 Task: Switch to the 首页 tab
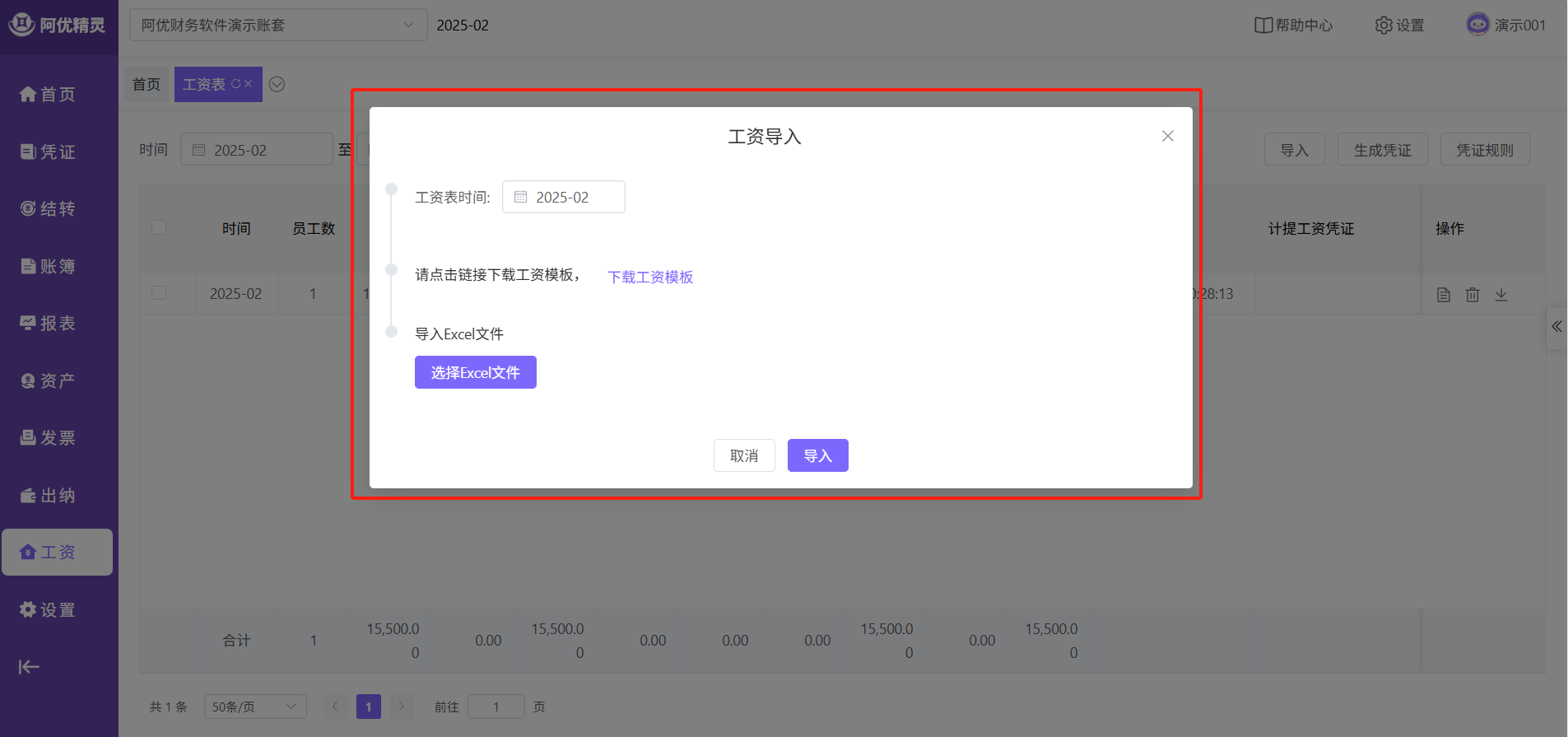coord(147,85)
